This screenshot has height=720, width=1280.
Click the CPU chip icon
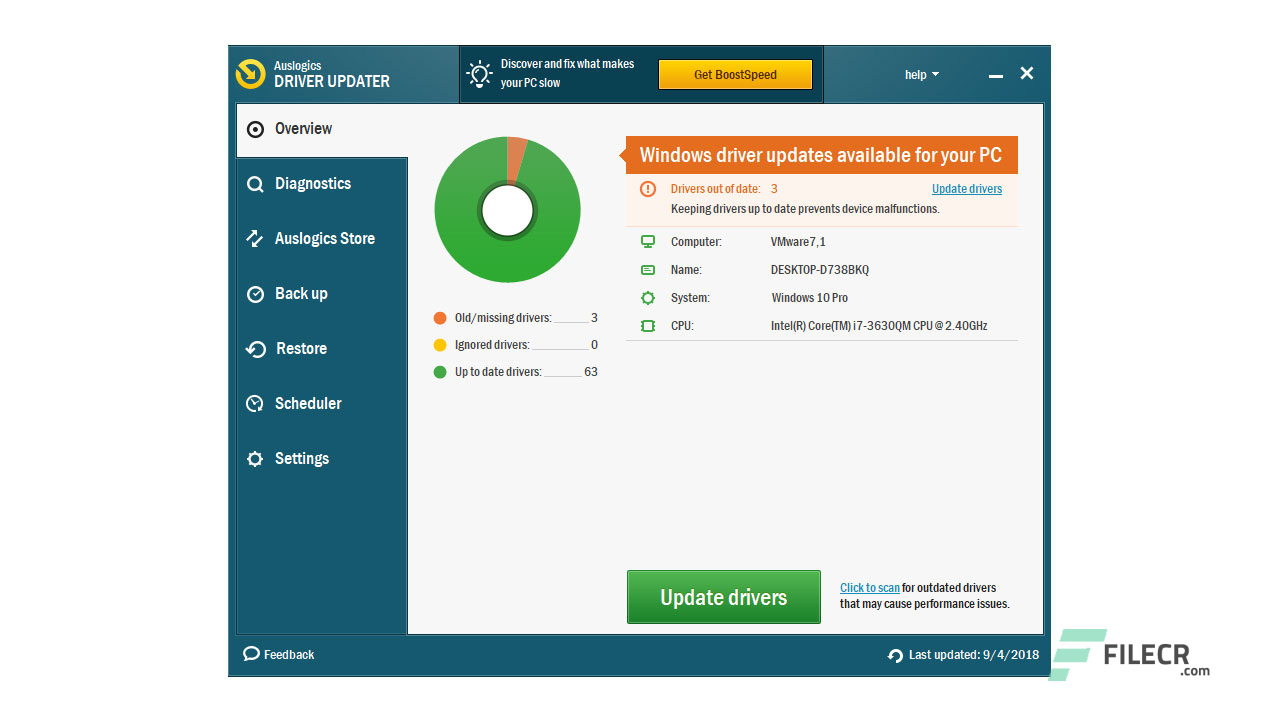pos(648,326)
